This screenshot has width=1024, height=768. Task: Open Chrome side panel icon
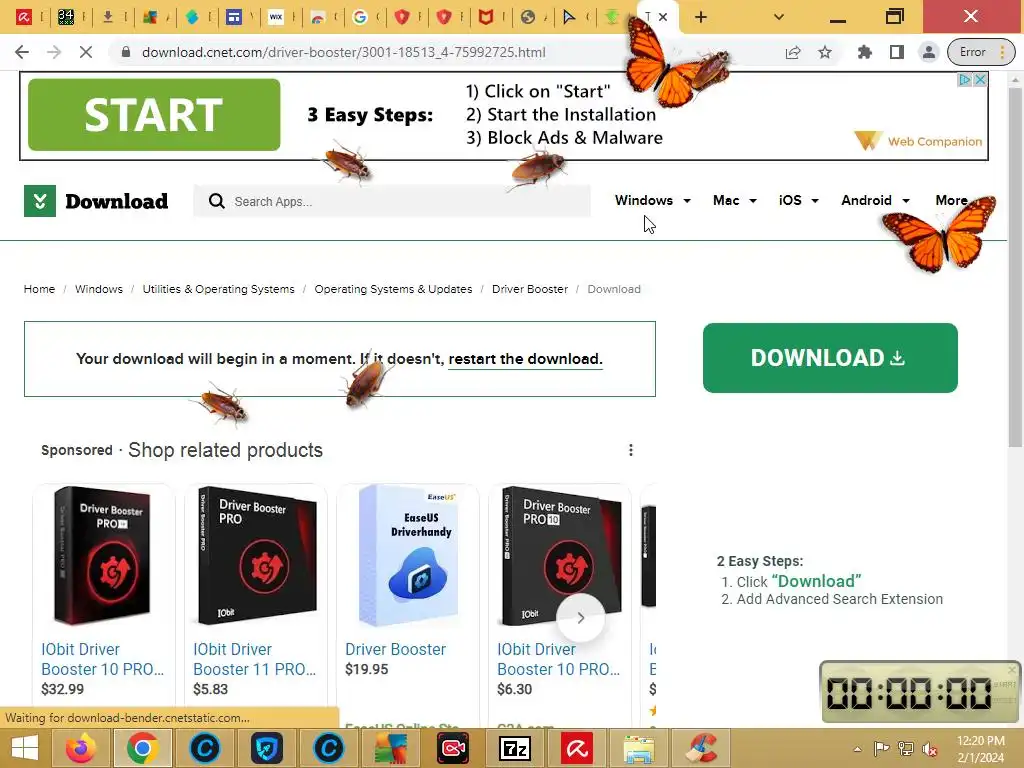pos(897,52)
